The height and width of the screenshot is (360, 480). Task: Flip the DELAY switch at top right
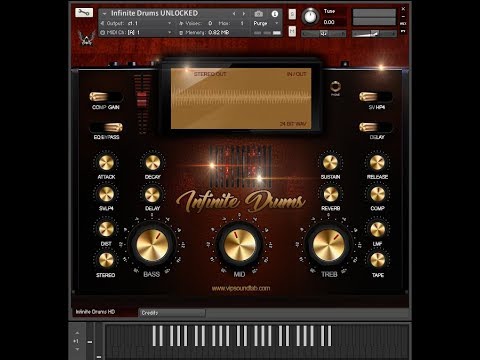[376, 127]
